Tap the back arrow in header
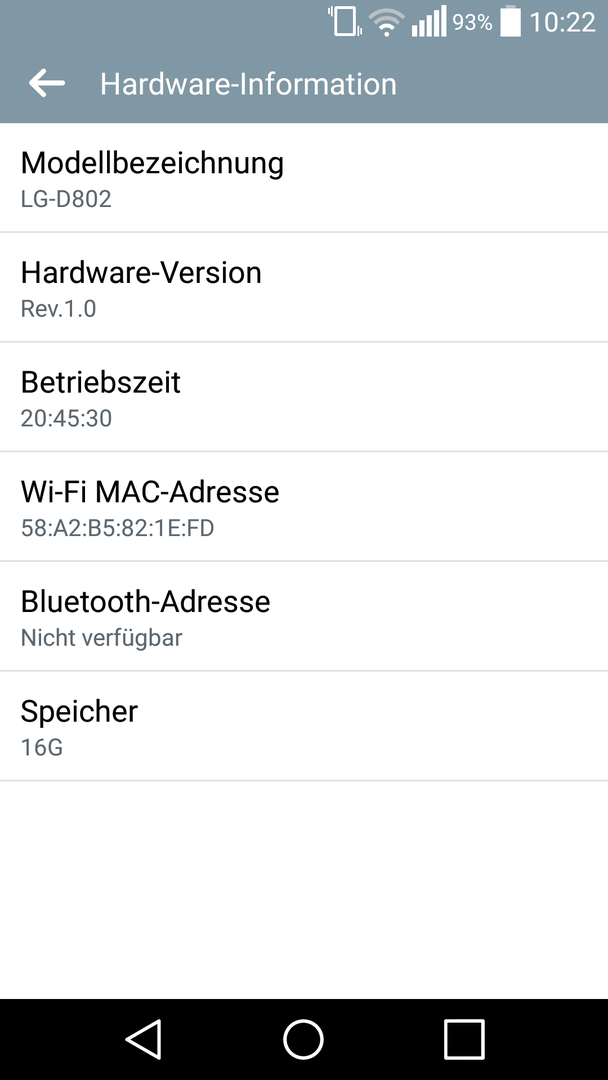Image resolution: width=608 pixels, height=1080 pixels. [x=47, y=83]
